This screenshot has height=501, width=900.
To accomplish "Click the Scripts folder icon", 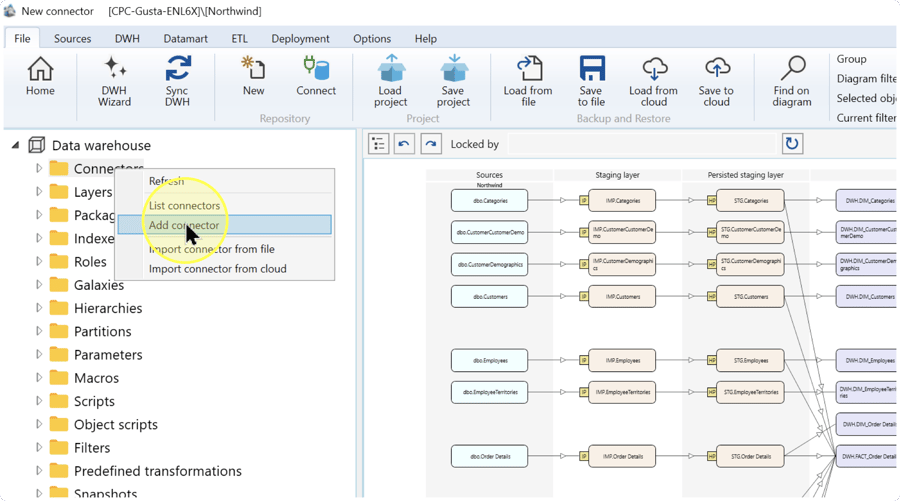I will click(x=59, y=401).
